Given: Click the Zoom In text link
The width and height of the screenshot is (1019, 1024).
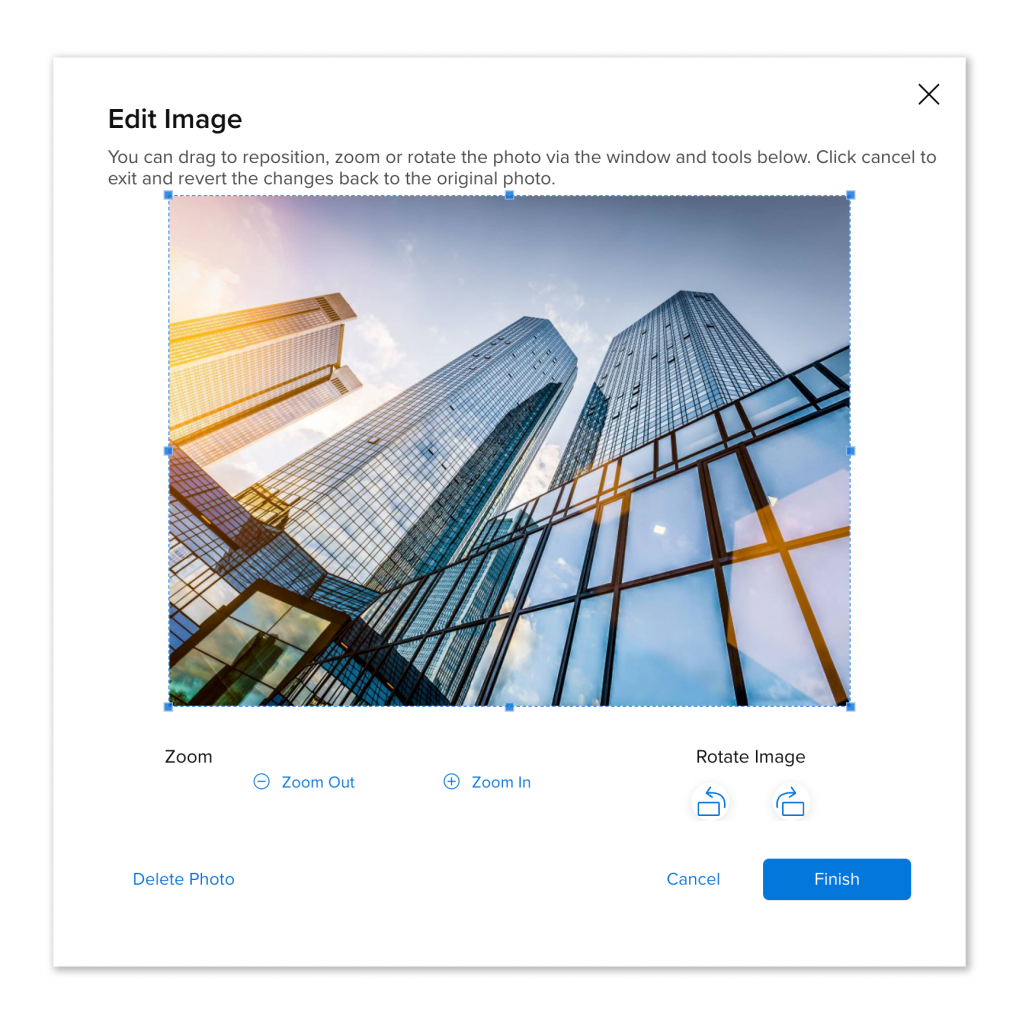Looking at the screenshot, I should [500, 782].
